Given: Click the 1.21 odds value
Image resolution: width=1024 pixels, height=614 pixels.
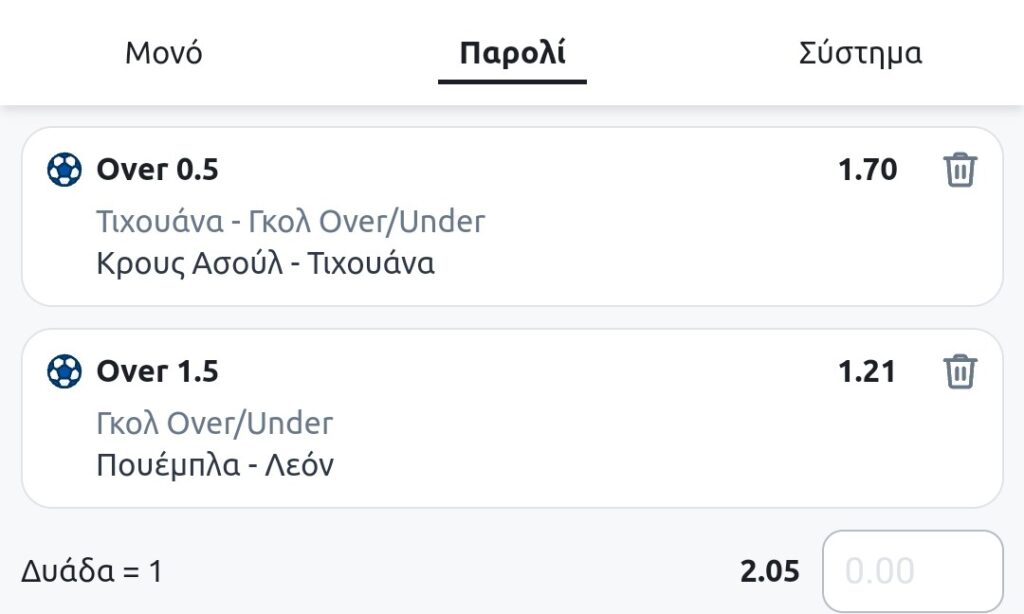Looking at the screenshot, I should 867,372.
